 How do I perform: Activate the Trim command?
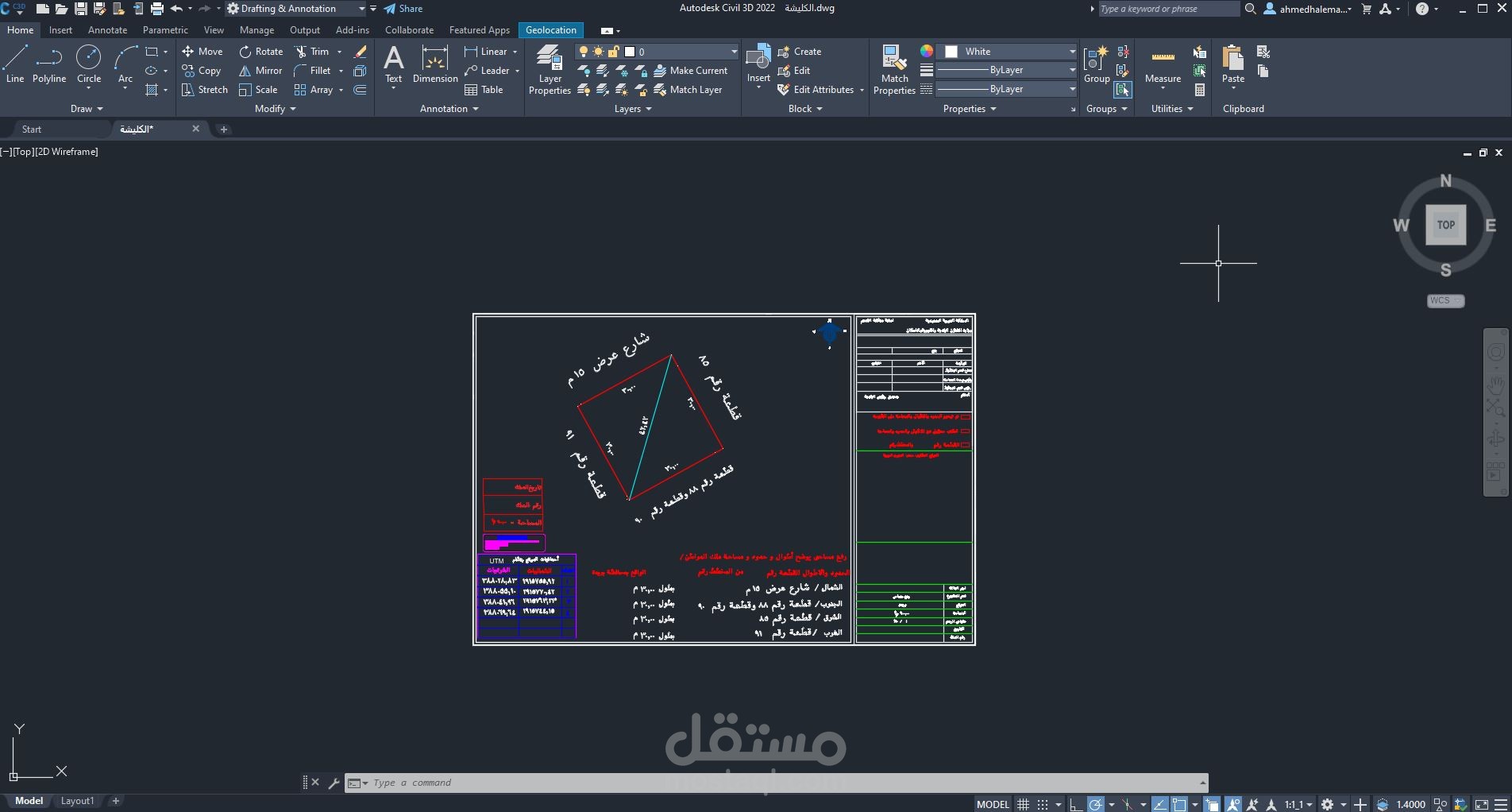(x=311, y=51)
